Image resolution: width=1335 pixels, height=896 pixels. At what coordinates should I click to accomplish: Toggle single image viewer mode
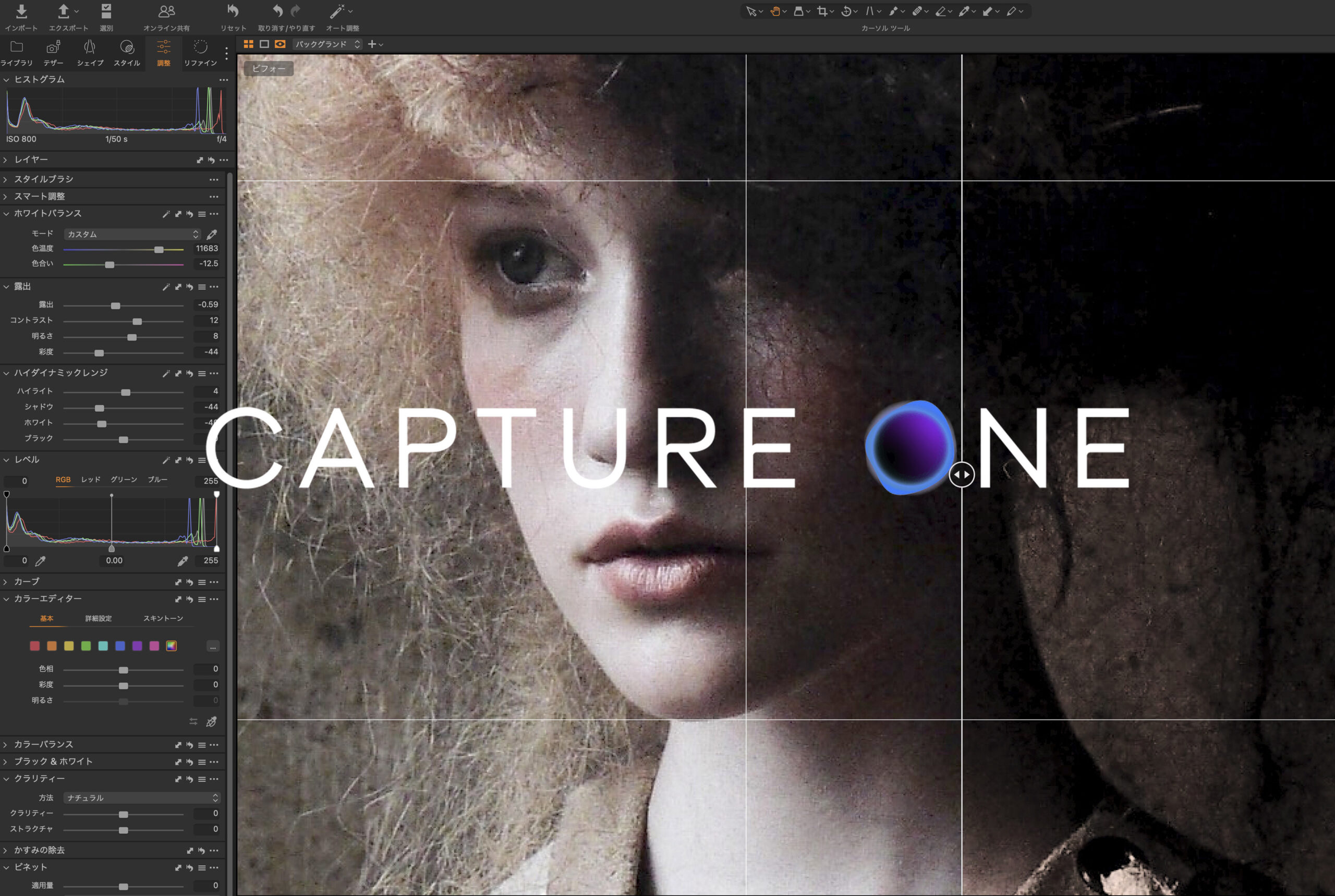click(264, 44)
